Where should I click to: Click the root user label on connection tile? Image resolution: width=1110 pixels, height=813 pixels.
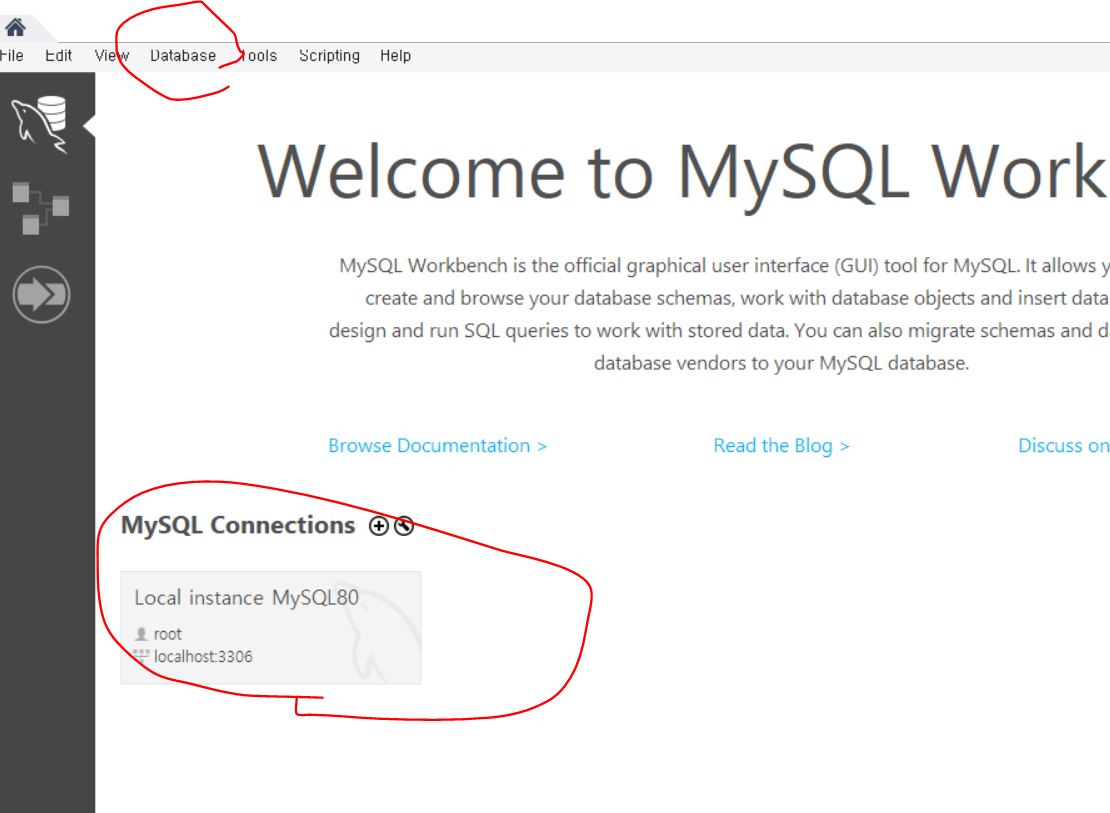tap(168, 634)
